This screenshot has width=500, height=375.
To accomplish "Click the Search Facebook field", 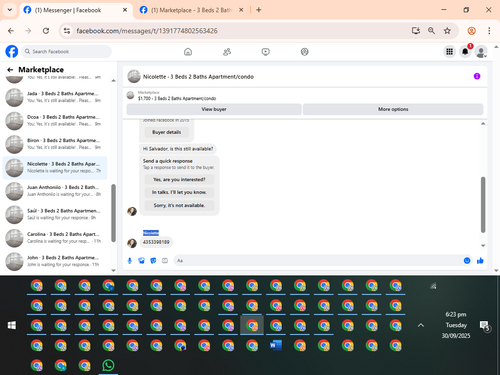I will tap(67, 52).
